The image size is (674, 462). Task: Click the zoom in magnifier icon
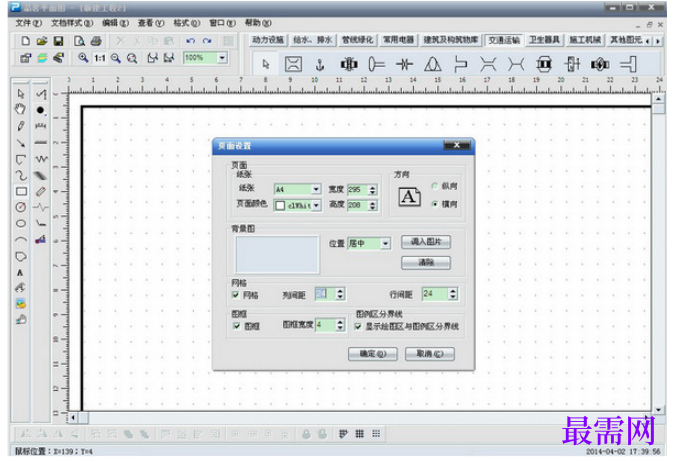pyautogui.click(x=83, y=58)
